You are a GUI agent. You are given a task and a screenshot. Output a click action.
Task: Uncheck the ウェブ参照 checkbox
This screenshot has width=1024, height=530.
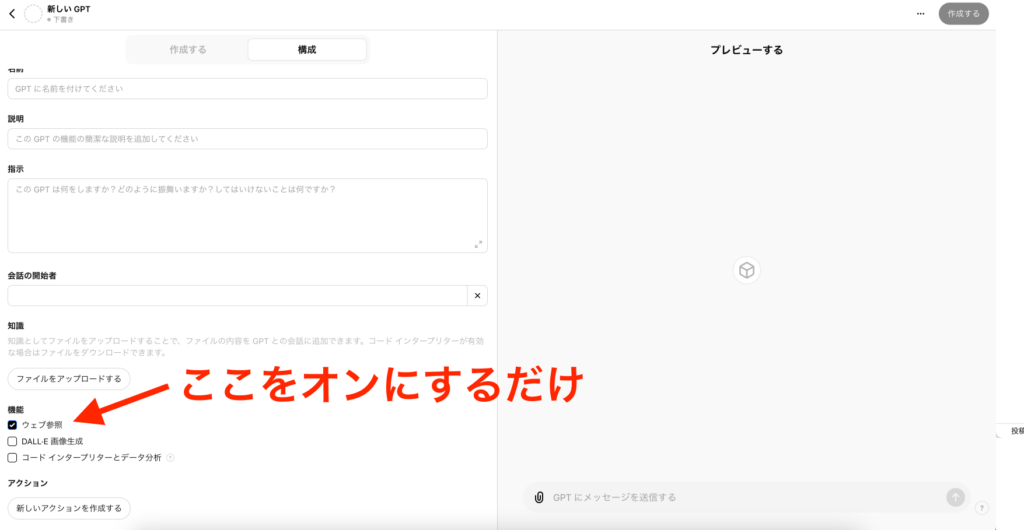[x=12, y=425]
